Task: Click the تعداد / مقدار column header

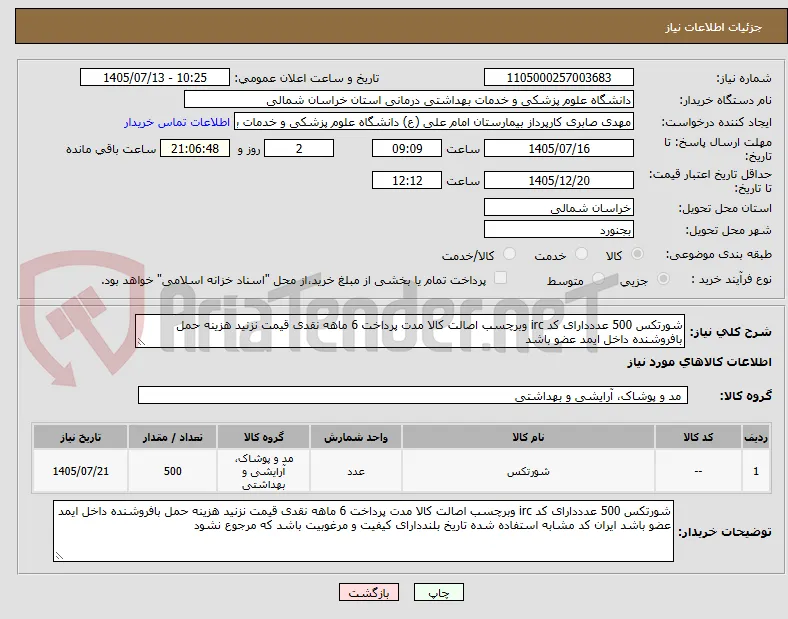Action: pos(172,437)
